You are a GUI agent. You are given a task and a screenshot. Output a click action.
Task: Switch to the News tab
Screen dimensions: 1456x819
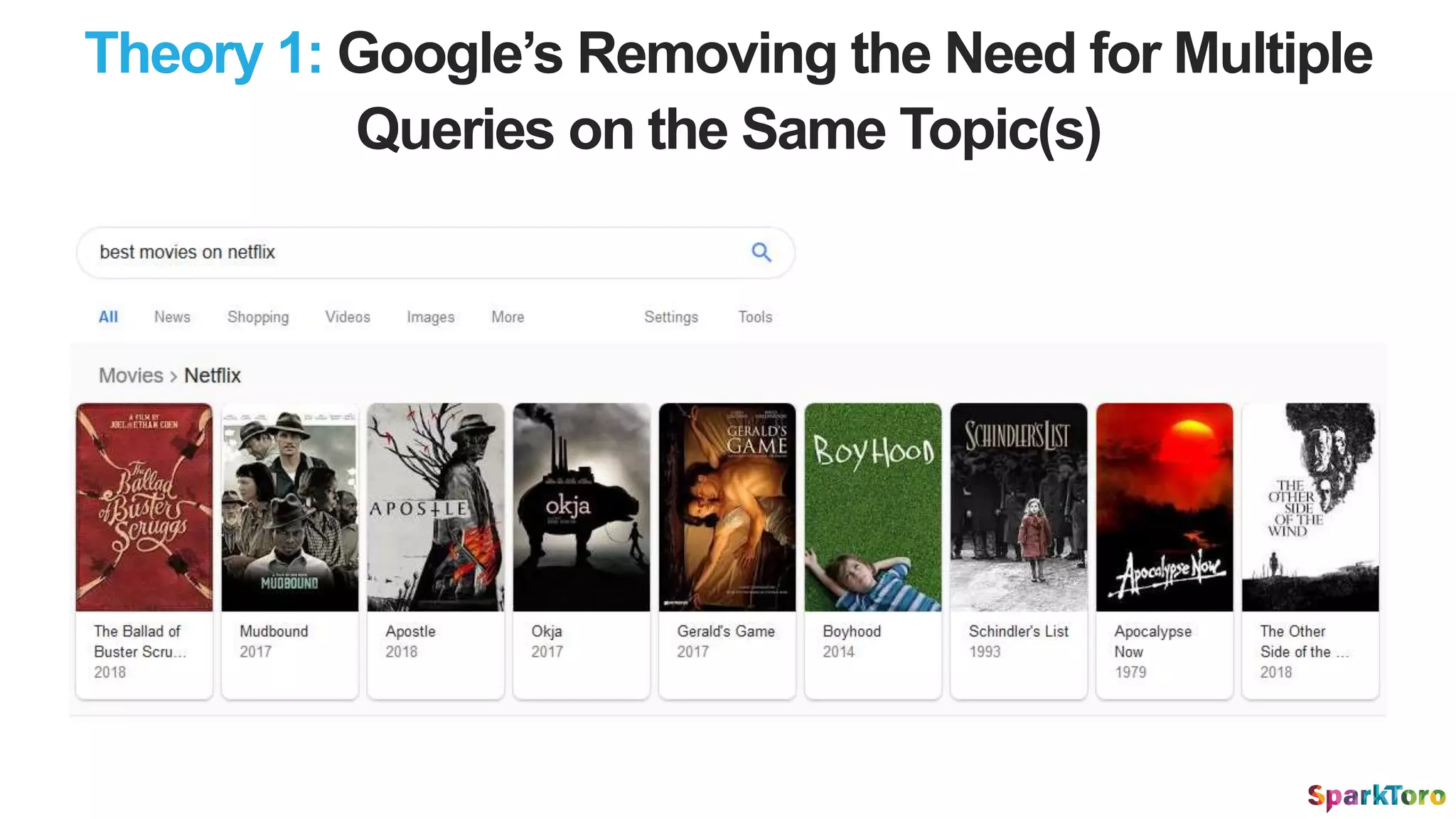[172, 317]
